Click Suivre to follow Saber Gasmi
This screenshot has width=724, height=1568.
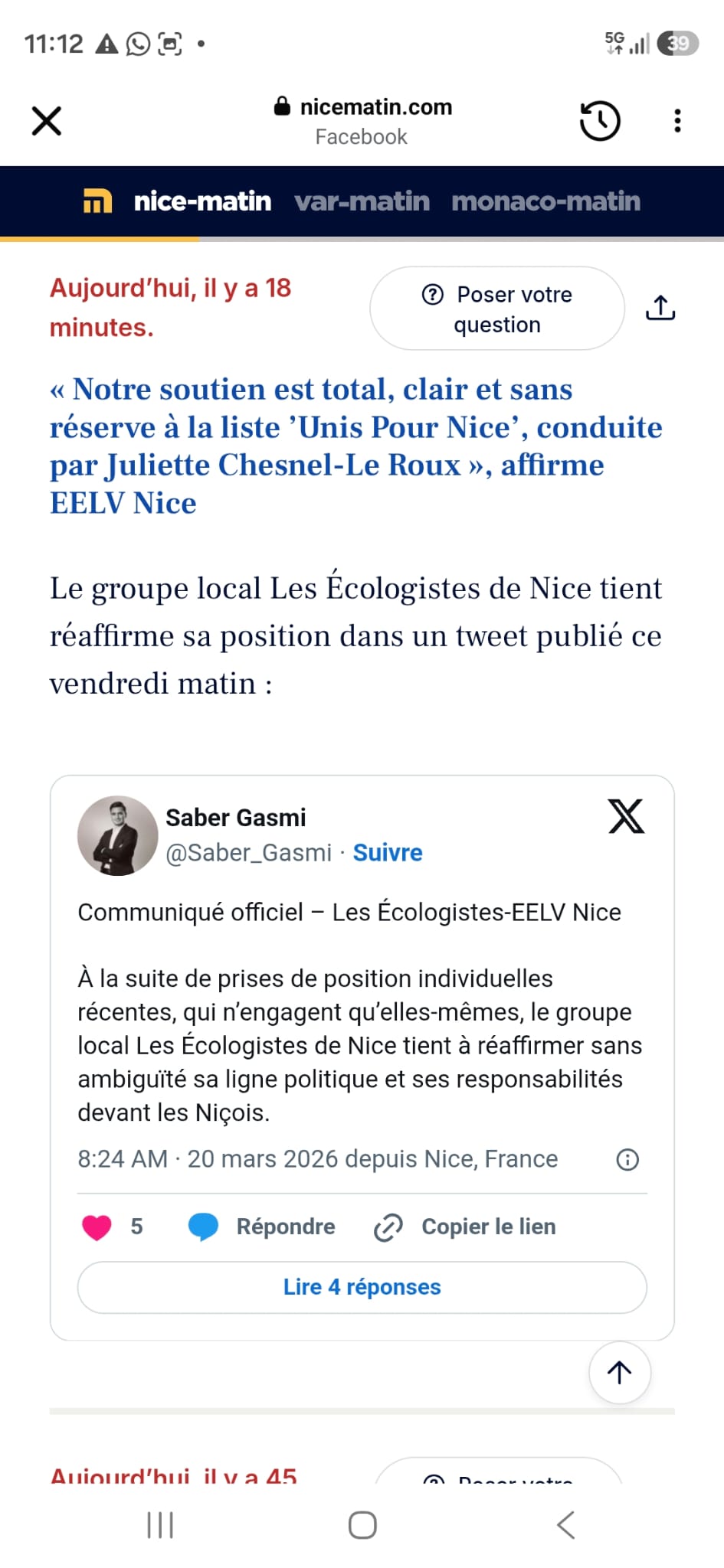[x=388, y=853]
